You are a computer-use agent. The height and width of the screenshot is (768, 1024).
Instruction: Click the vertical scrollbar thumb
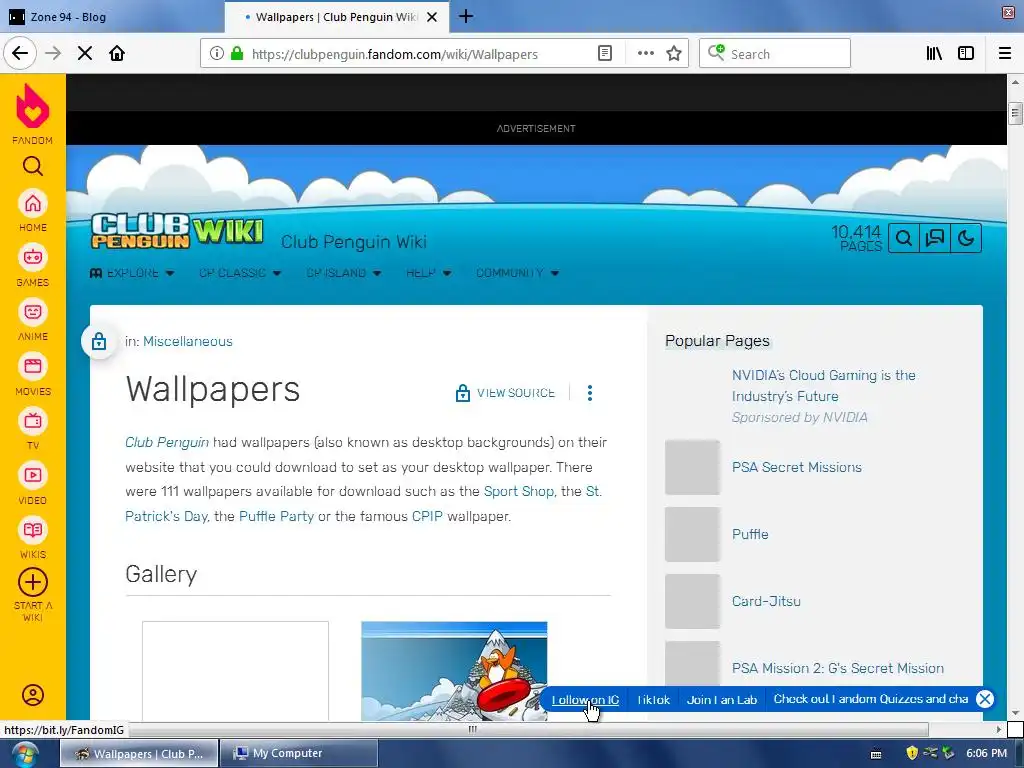click(x=1015, y=113)
